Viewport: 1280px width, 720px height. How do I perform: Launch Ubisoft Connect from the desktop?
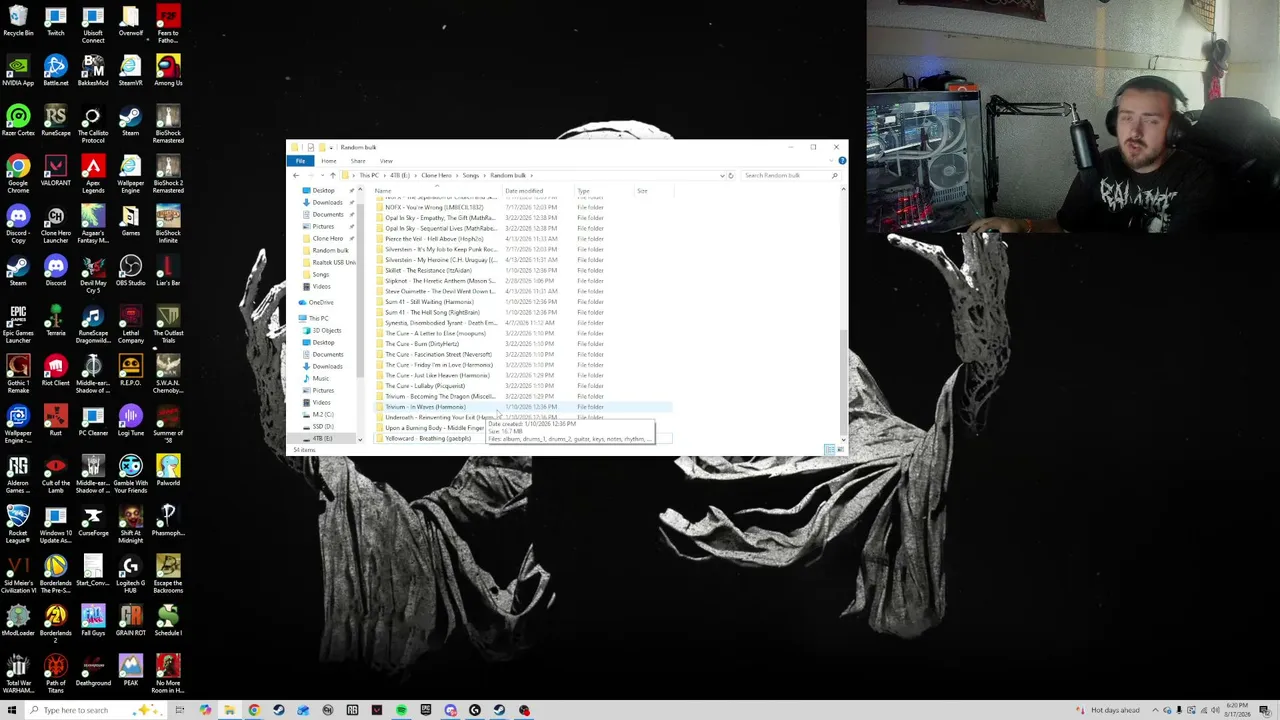click(x=93, y=24)
